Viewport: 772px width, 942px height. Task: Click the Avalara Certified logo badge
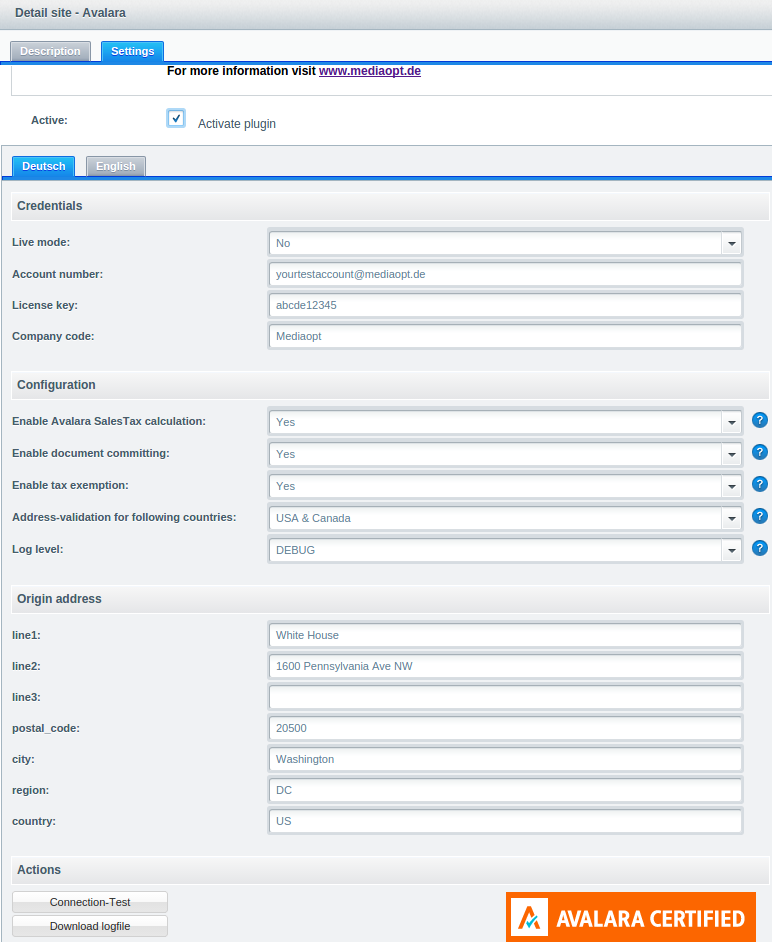click(631, 917)
